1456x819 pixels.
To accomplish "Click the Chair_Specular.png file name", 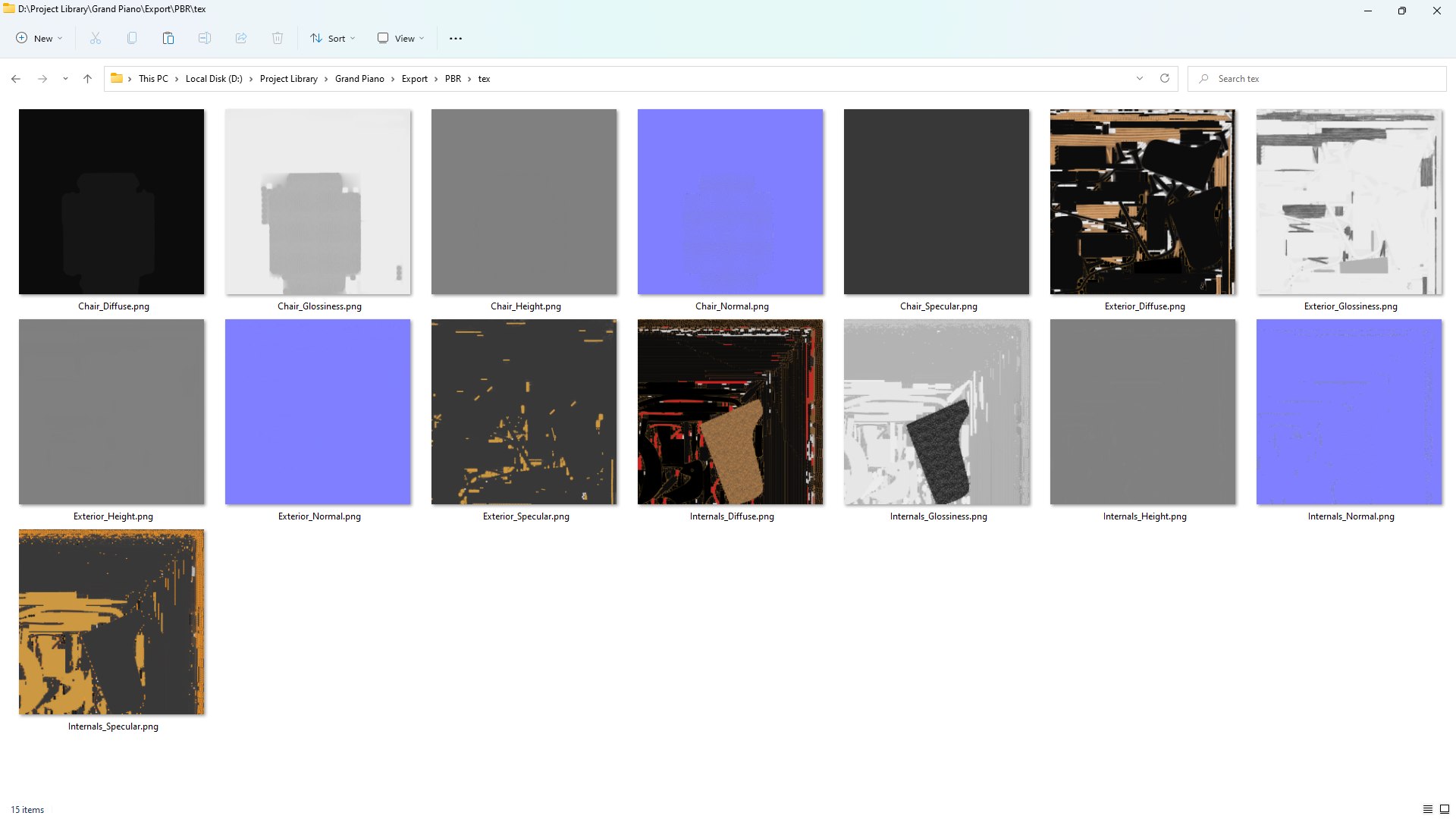I will click(x=938, y=306).
